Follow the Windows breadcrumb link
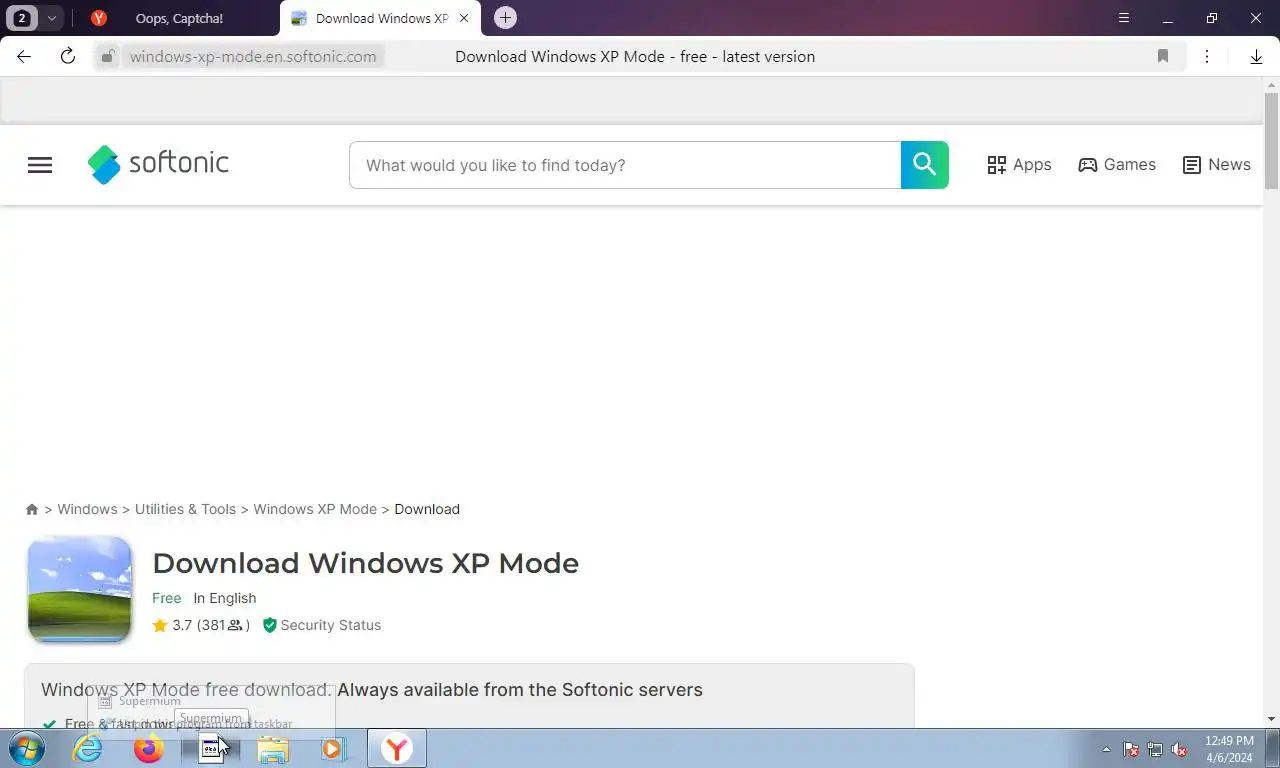Screen dimensions: 1280x768 tap(87, 509)
